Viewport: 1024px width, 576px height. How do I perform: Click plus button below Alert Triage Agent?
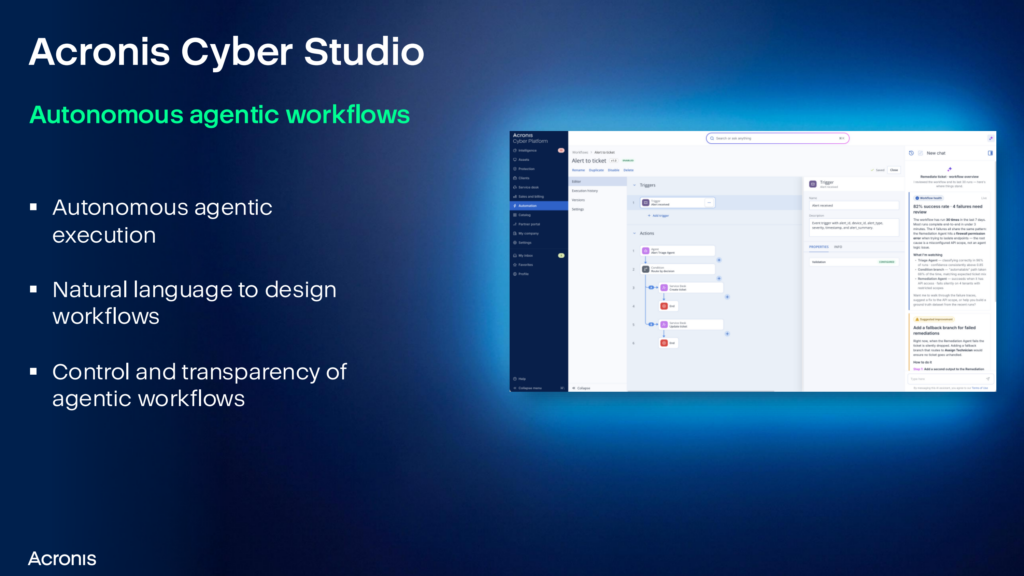click(x=719, y=260)
